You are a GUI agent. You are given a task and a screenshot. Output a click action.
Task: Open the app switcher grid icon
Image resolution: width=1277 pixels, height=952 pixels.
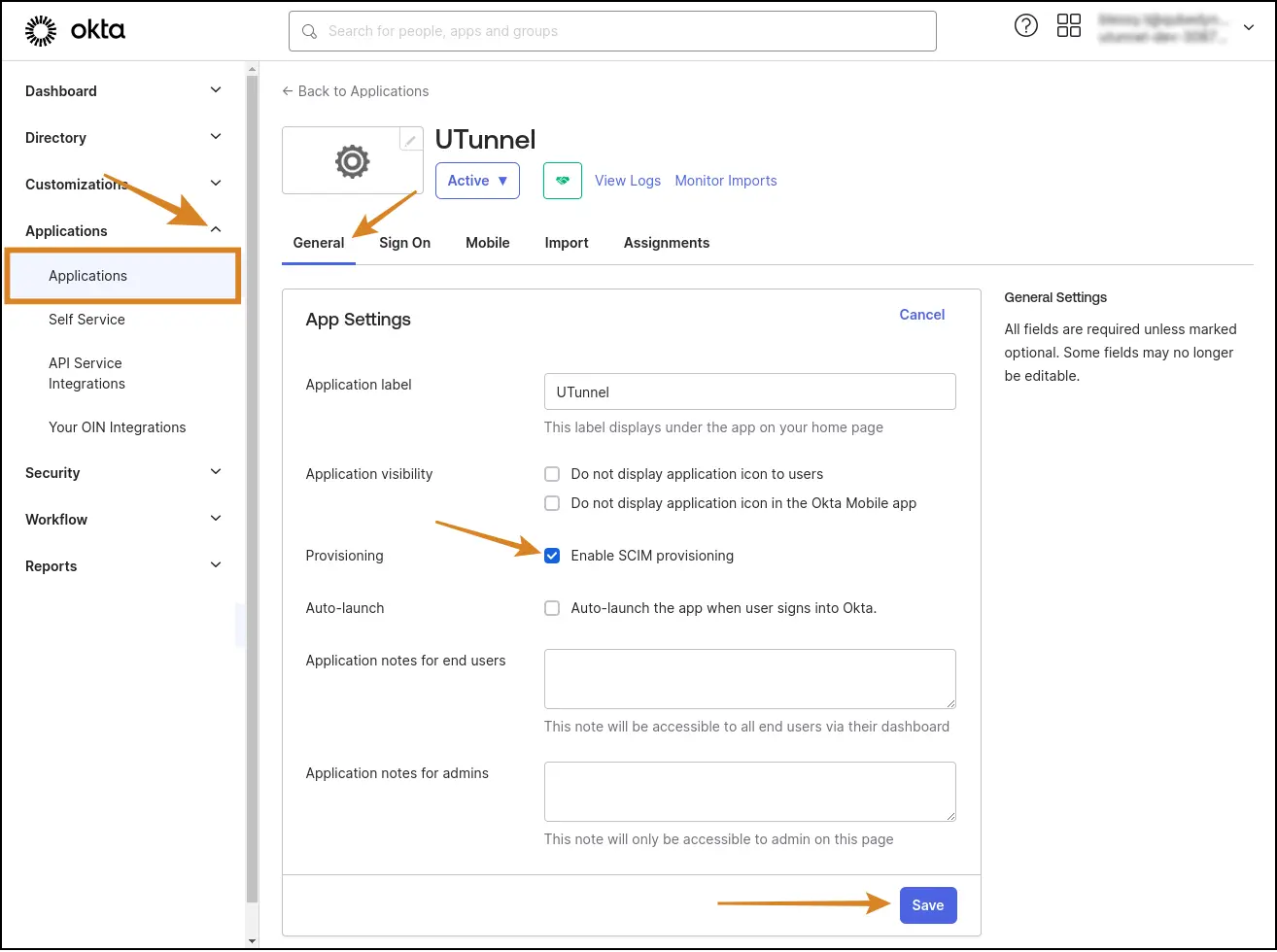(1069, 25)
